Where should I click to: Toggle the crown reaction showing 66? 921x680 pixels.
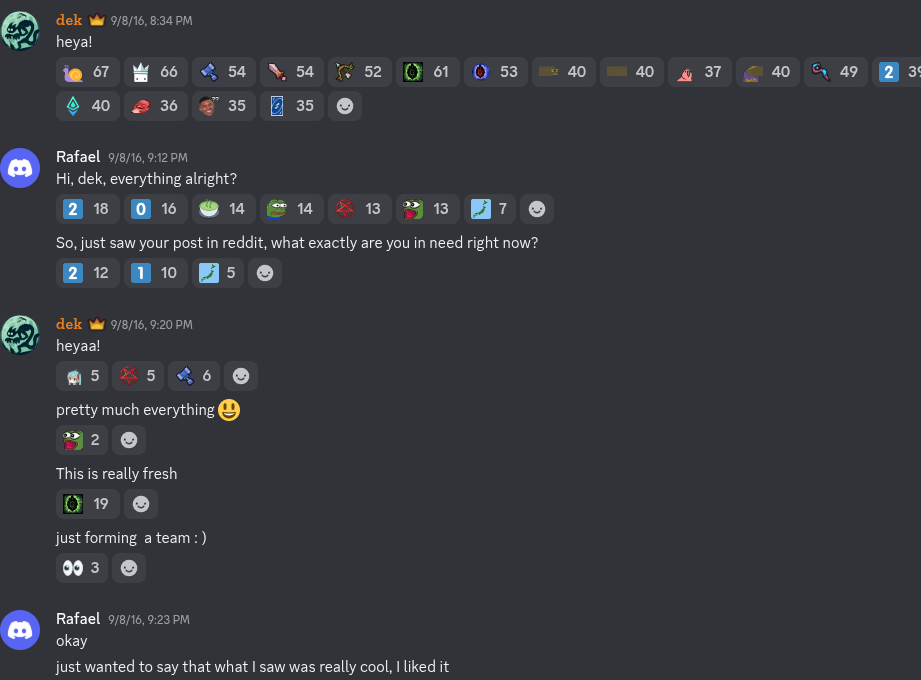pos(156,72)
